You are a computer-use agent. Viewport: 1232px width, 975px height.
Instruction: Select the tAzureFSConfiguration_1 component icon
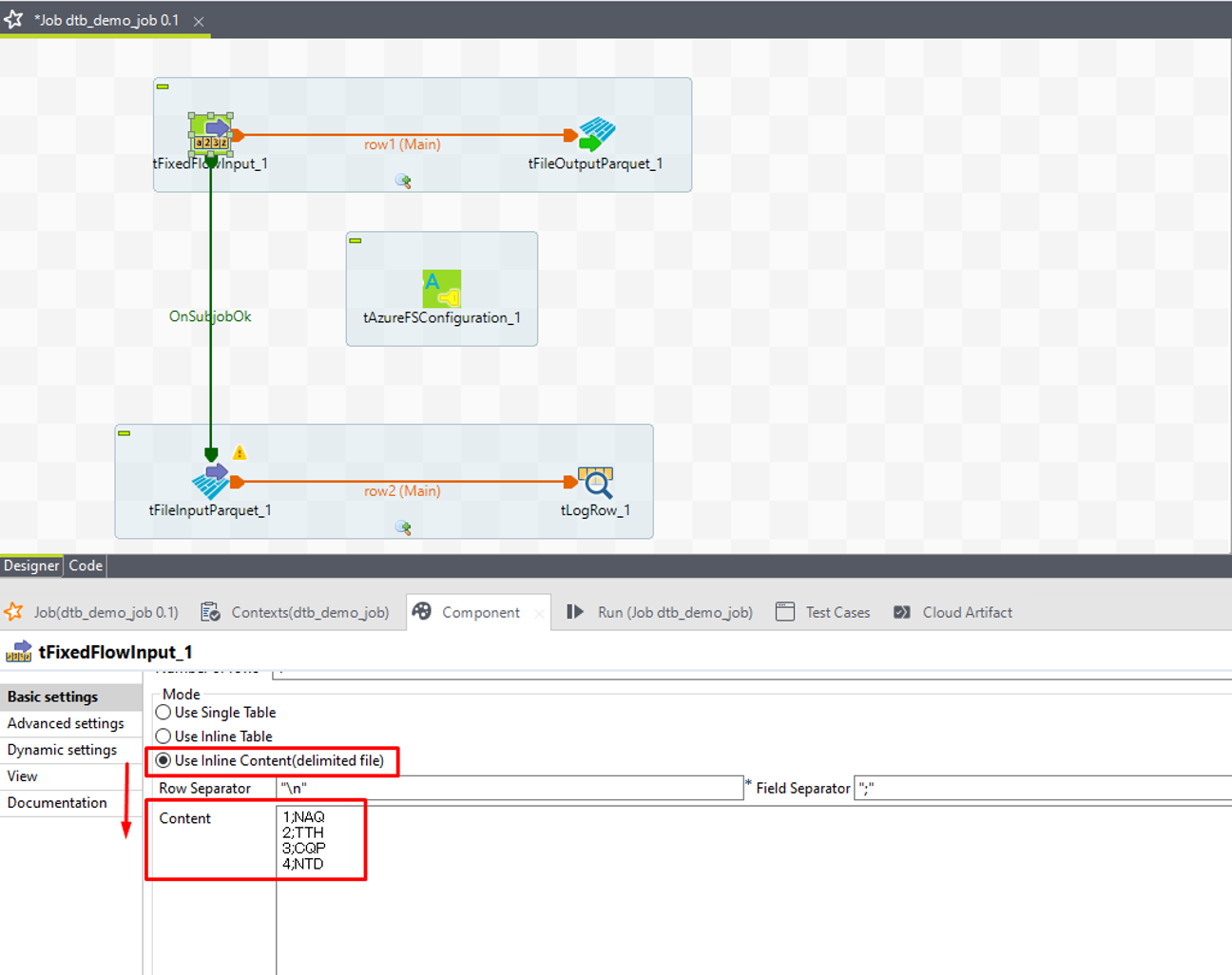441,288
